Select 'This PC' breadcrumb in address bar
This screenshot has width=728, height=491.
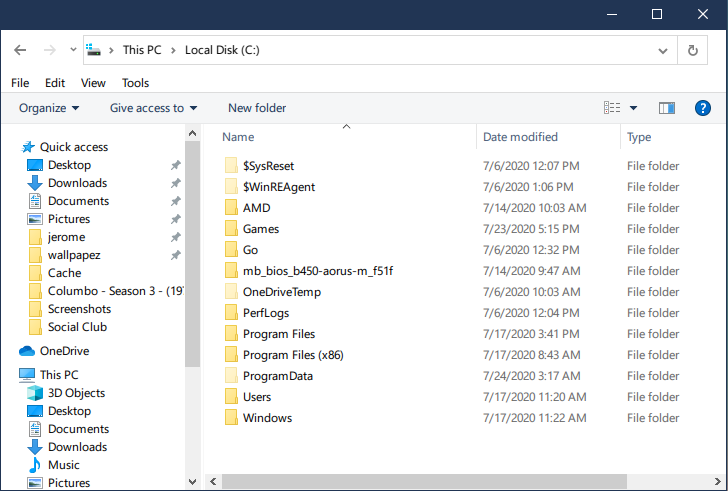click(142, 50)
